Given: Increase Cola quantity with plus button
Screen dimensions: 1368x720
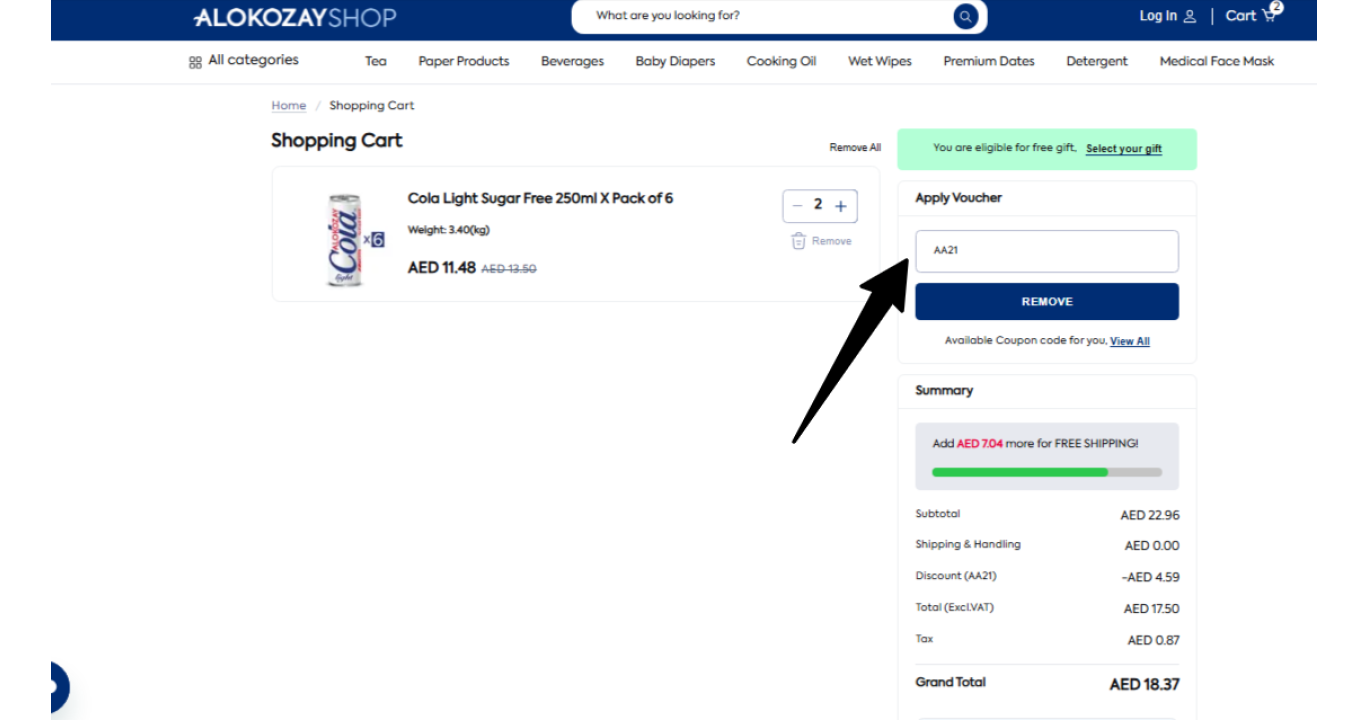Looking at the screenshot, I should (x=840, y=206).
